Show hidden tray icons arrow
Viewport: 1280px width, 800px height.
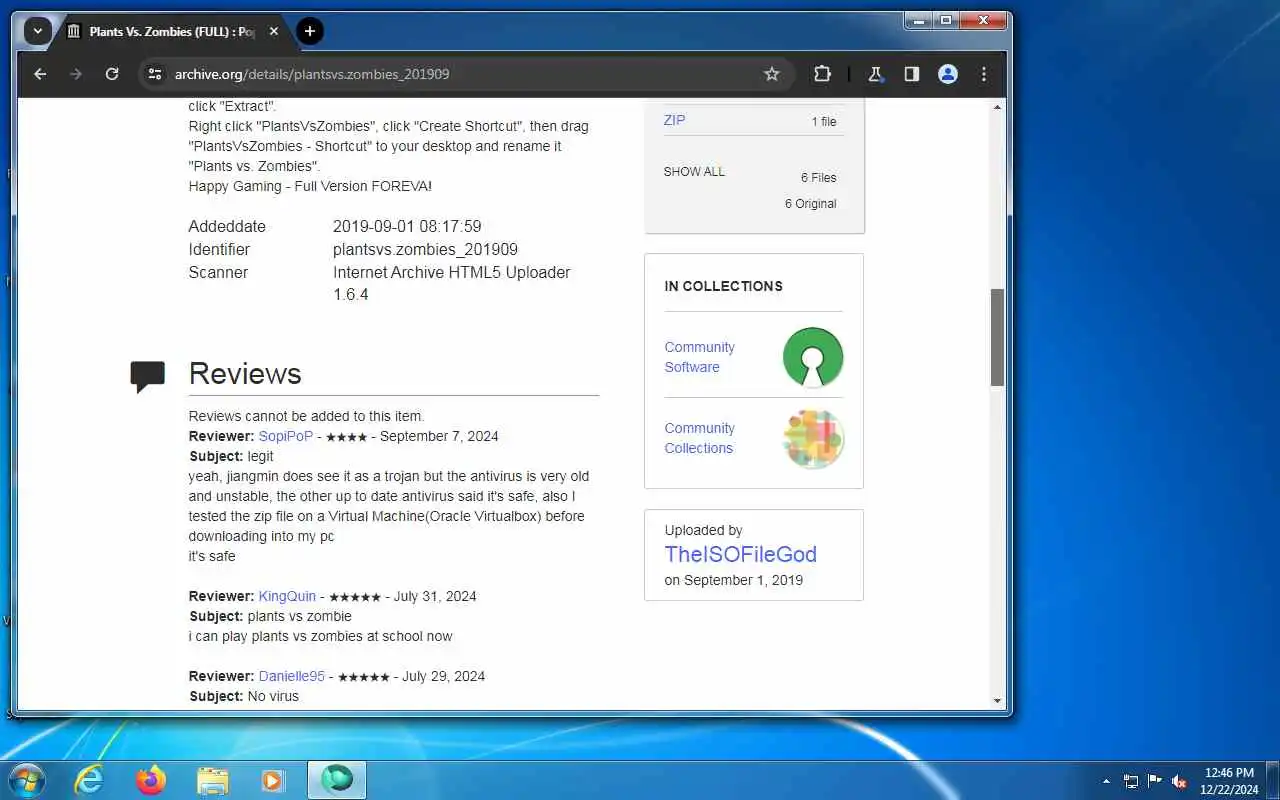point(1106,781)
